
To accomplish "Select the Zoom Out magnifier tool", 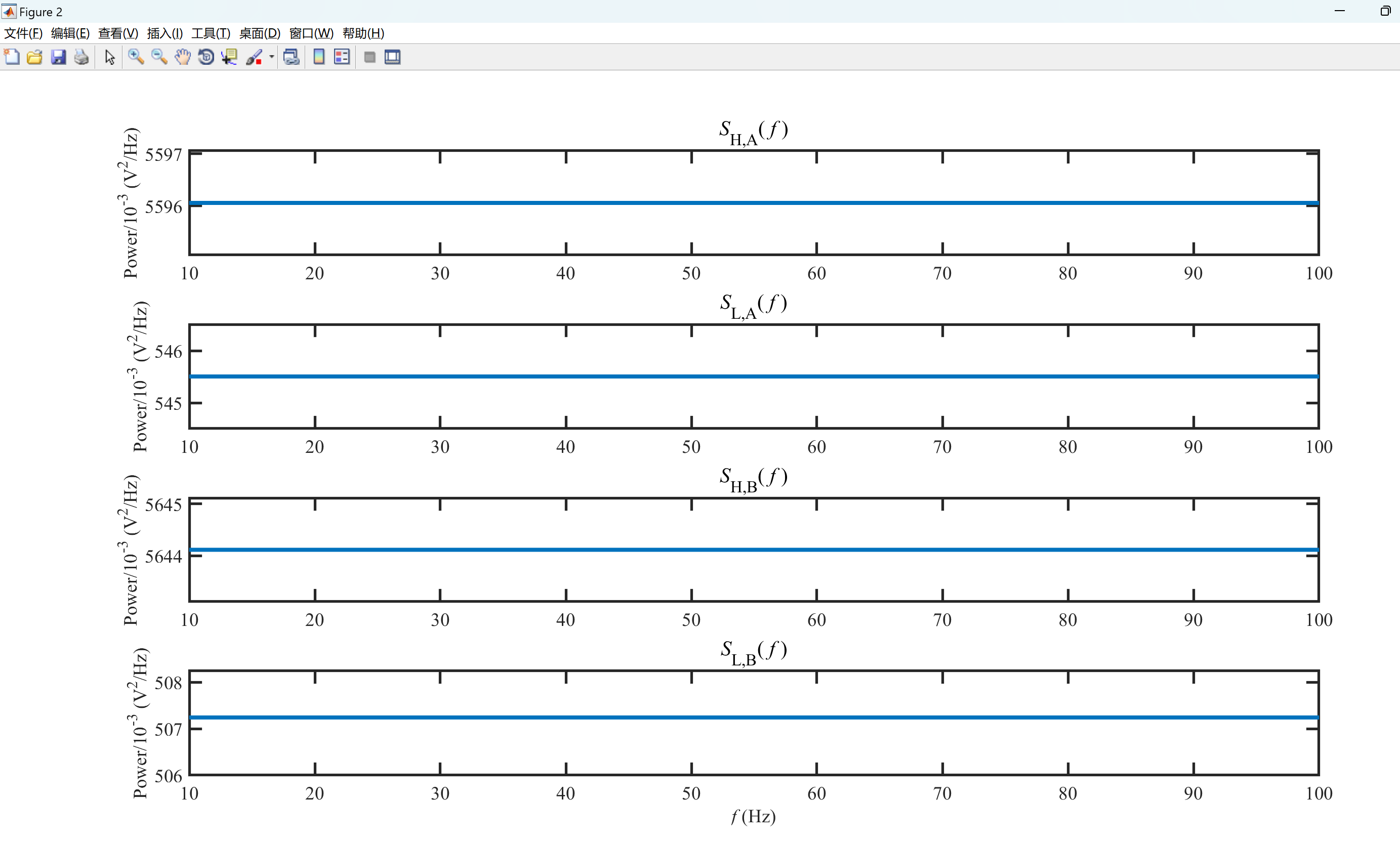I will 159,57.
